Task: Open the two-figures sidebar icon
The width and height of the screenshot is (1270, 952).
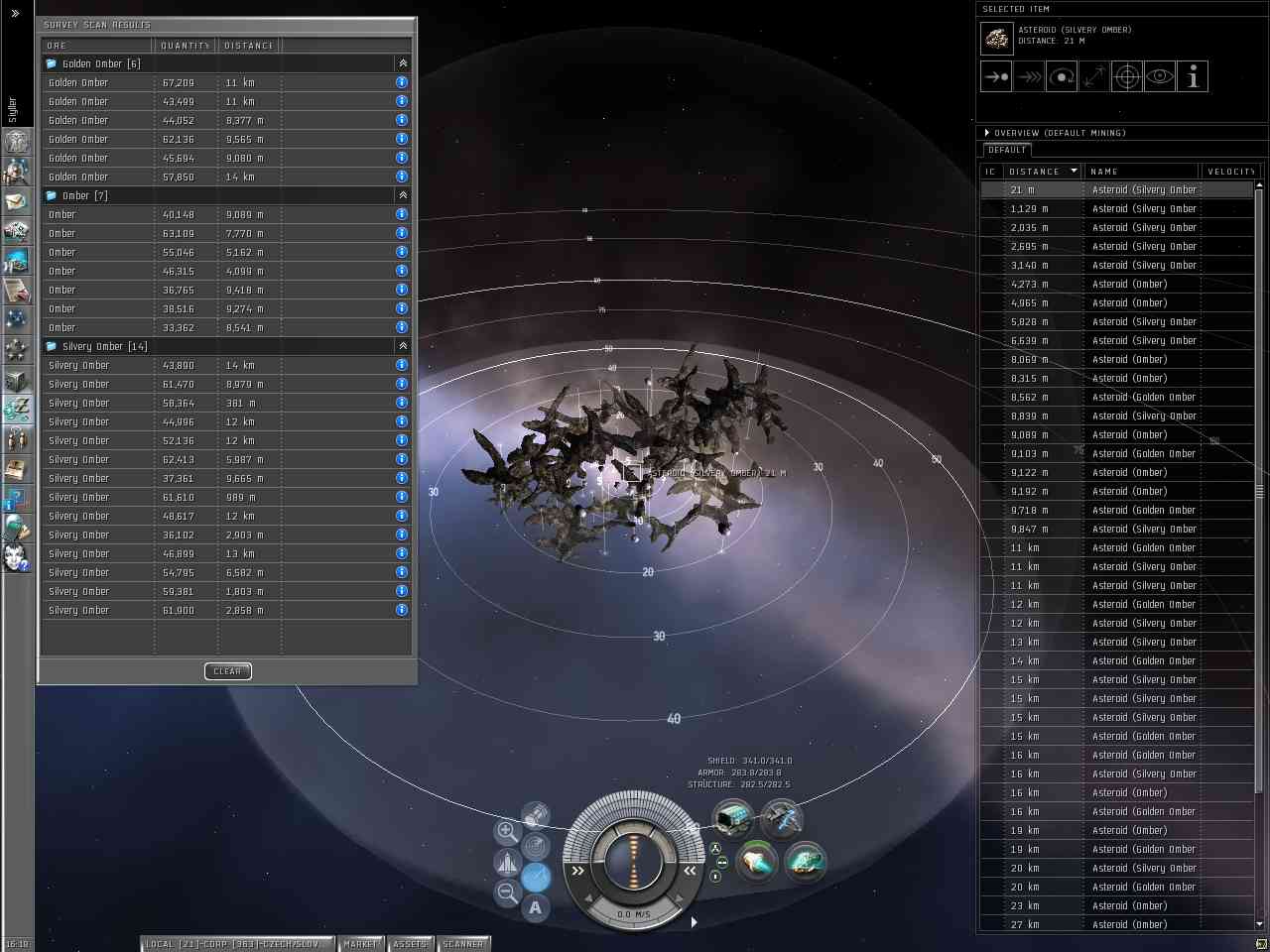Action: tap(17, 438)
